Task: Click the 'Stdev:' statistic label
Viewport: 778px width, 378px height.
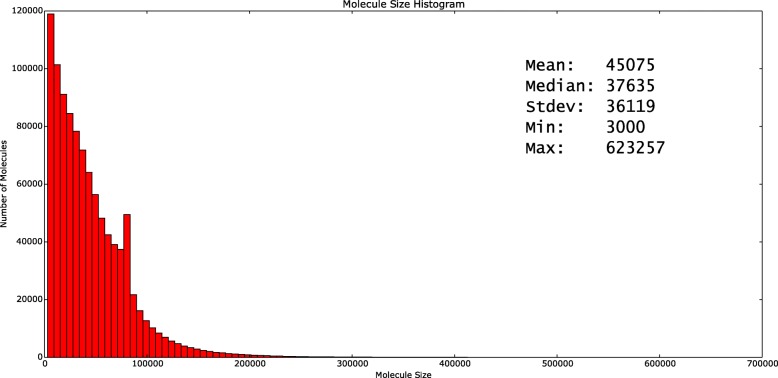Action: tap(555, 107)
